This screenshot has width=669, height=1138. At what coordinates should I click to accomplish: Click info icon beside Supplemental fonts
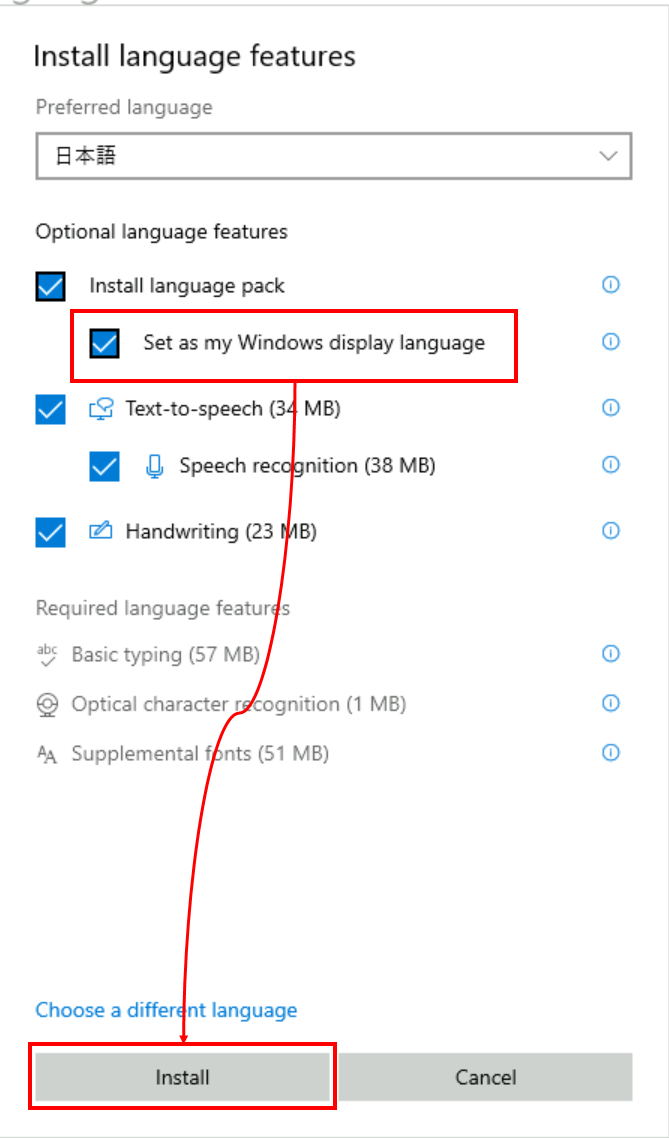pyautogui.click(x=610, y=752)
